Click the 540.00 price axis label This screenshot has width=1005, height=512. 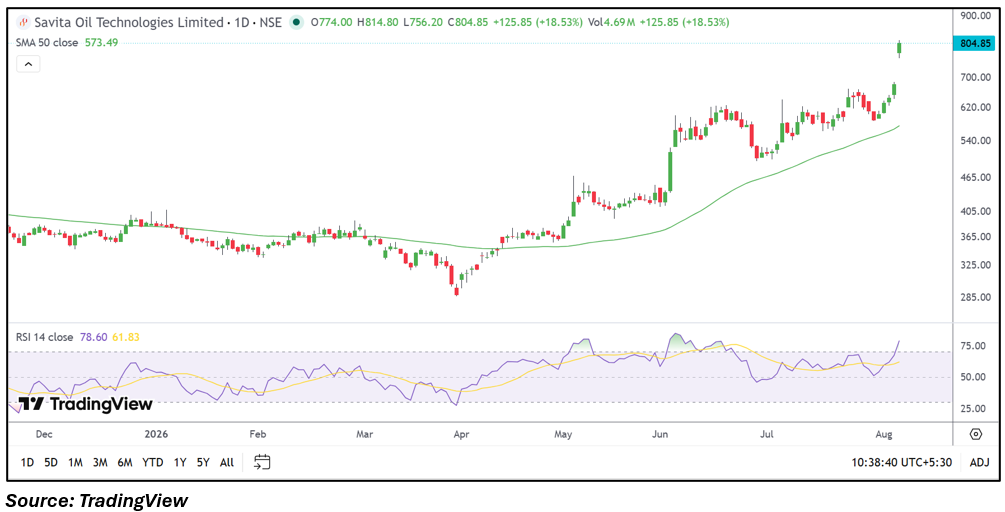(x=976, y=140)
